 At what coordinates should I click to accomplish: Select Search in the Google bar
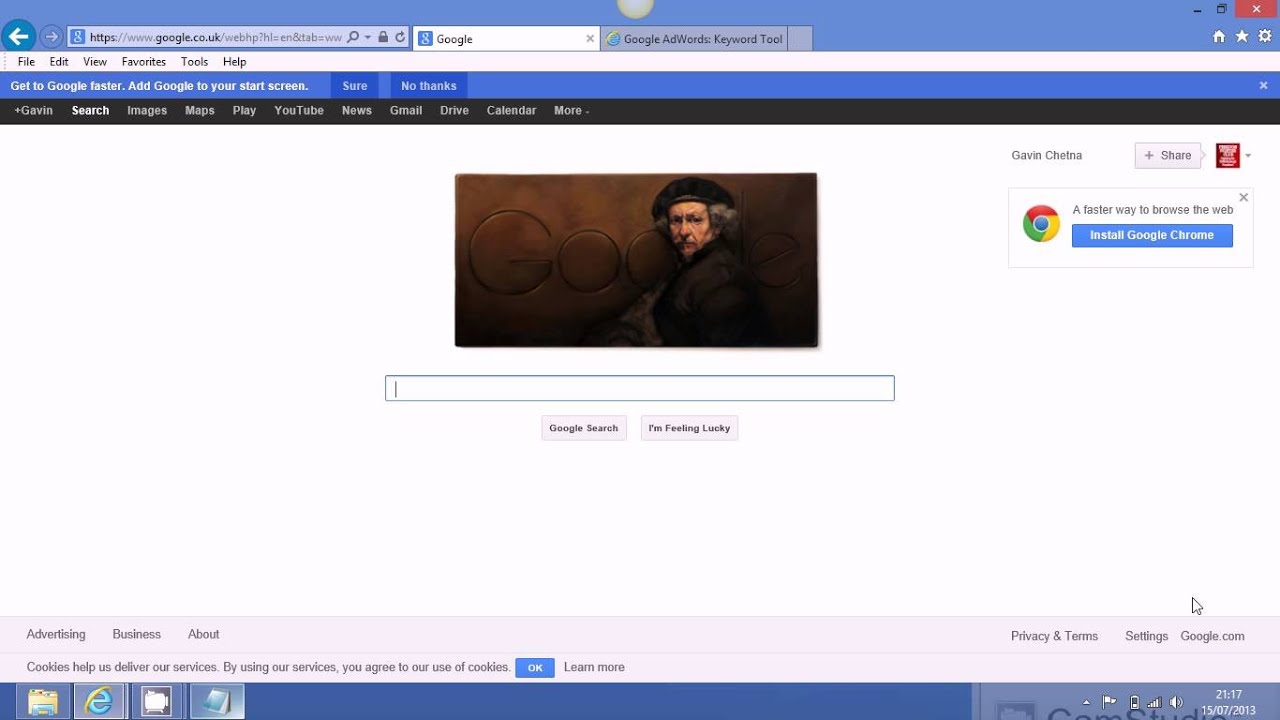coord(90,111)
